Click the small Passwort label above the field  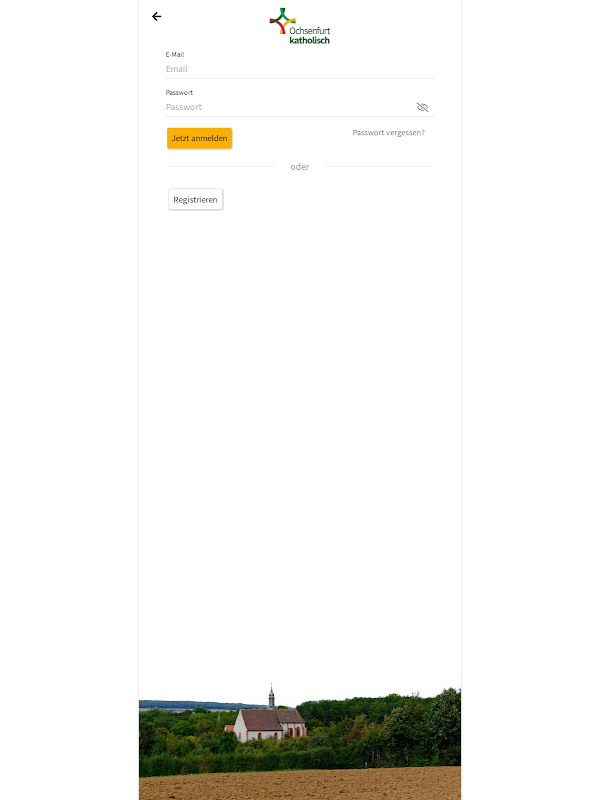tap(179, 93)
